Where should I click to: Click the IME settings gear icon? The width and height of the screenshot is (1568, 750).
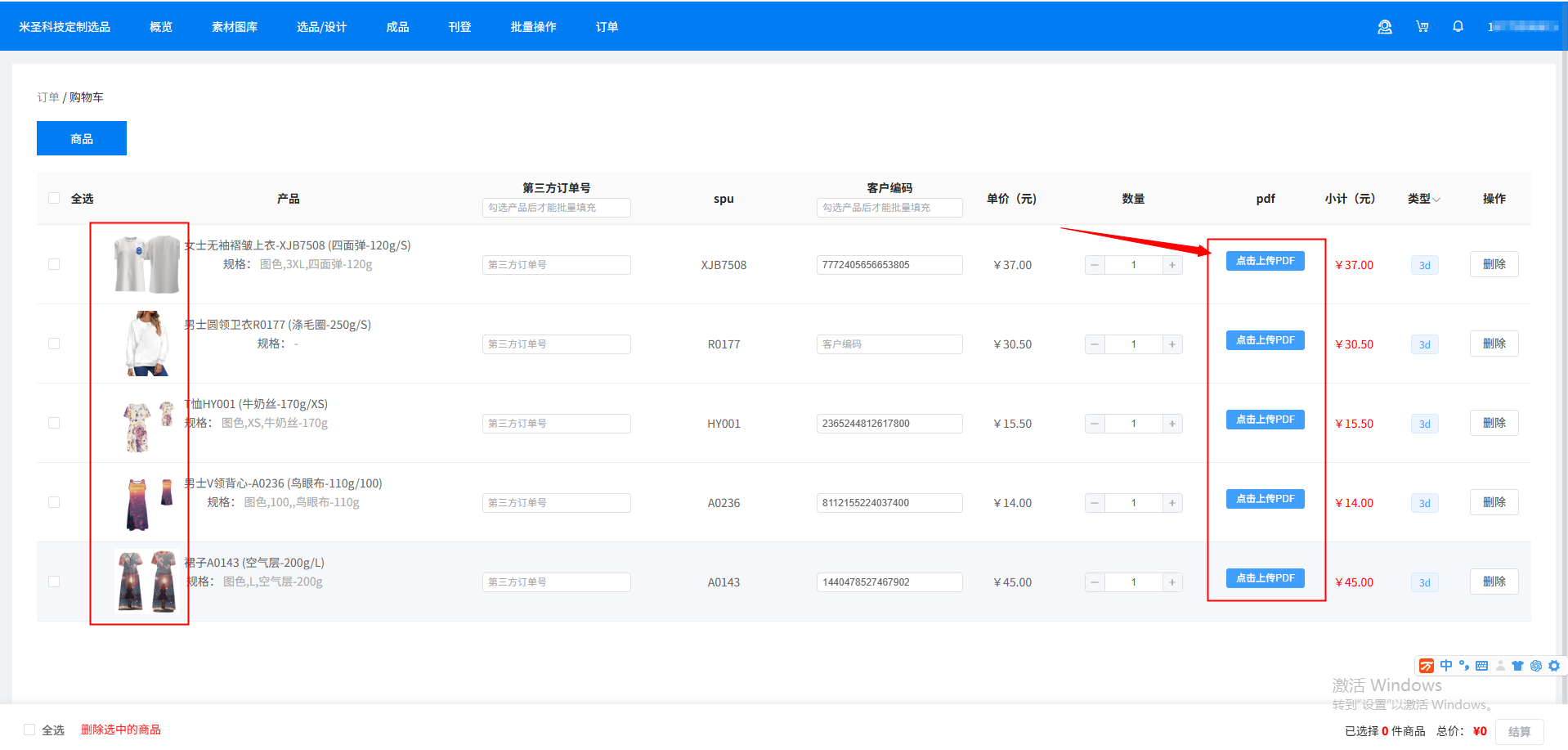[1553, 666]
